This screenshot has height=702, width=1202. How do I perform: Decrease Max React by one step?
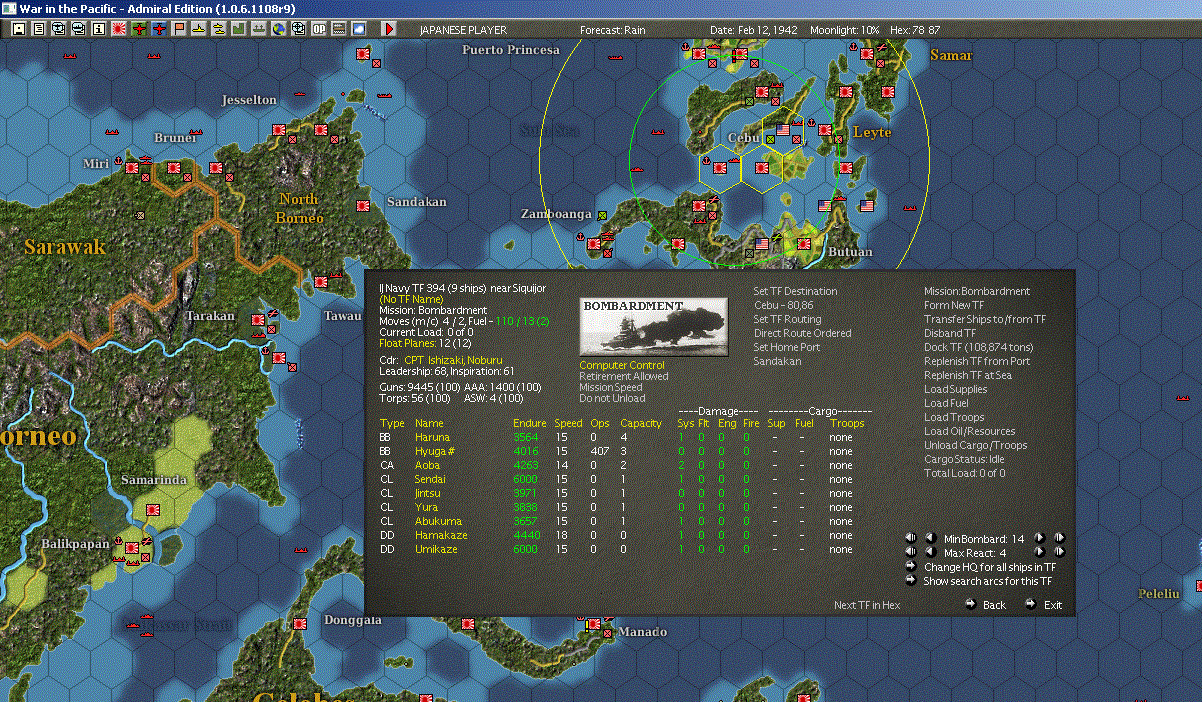coord(929,552)
